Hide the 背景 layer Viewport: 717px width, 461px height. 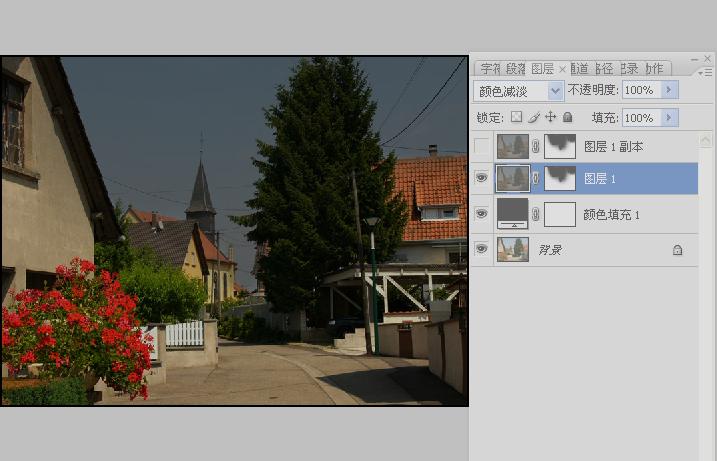(482, 249)
